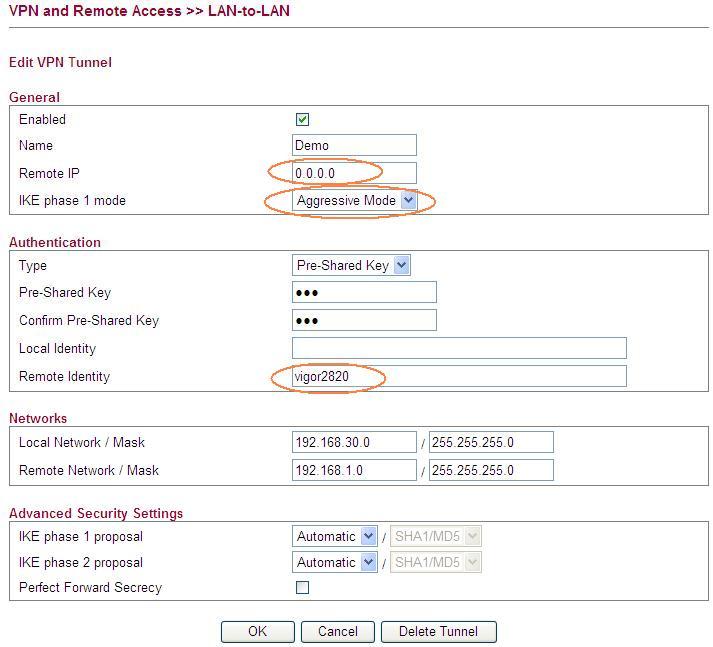The height and width of the screenshot is (647, 713).
Task: Expand IKE phase 2 proposal Automatic dropdown
Action: (335, 562)
